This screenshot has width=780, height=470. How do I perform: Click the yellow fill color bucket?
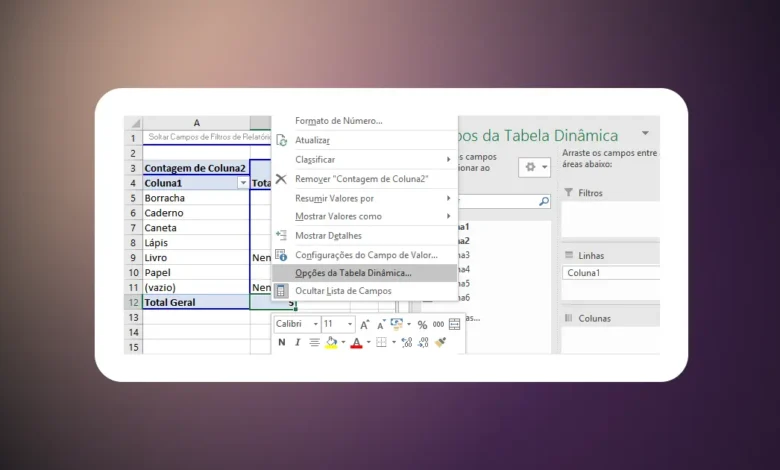pyautogui.click(x=331, y=342)
